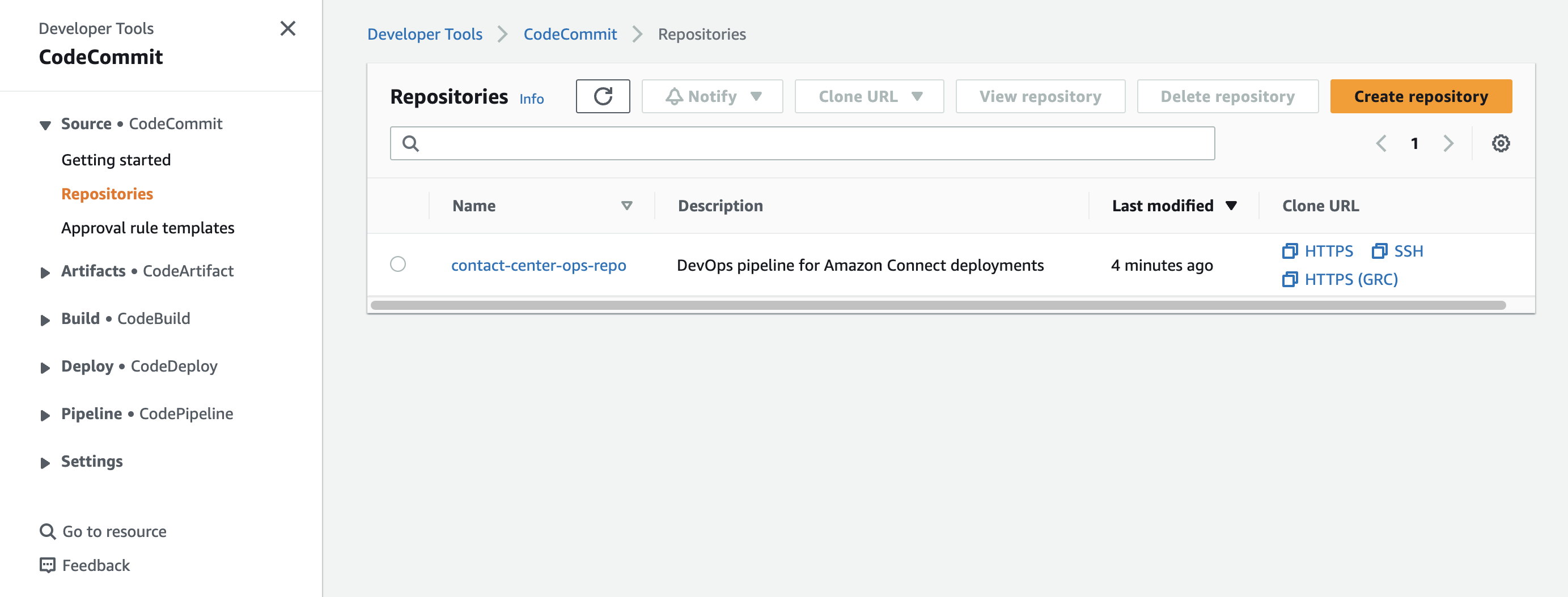The width and height of the screenshot is (1568, 597).
Task: Click the Delete repository button
Action: [1228, 96]
